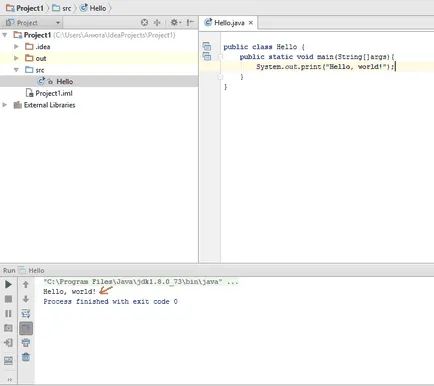
Task: Place cursor on System.out.print line
Action: tap(325, 67)
